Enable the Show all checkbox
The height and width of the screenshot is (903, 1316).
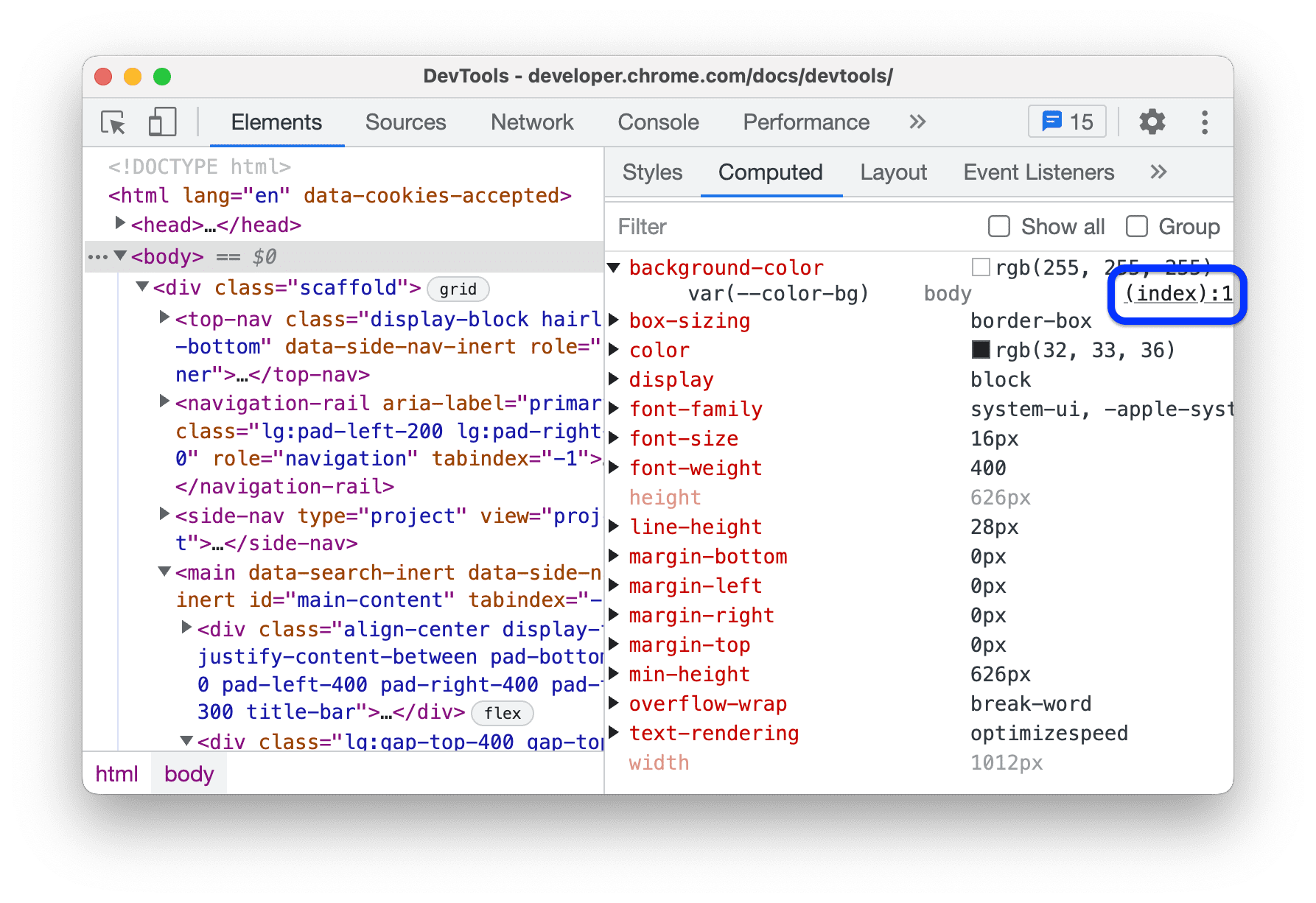(x=998, y=226)
